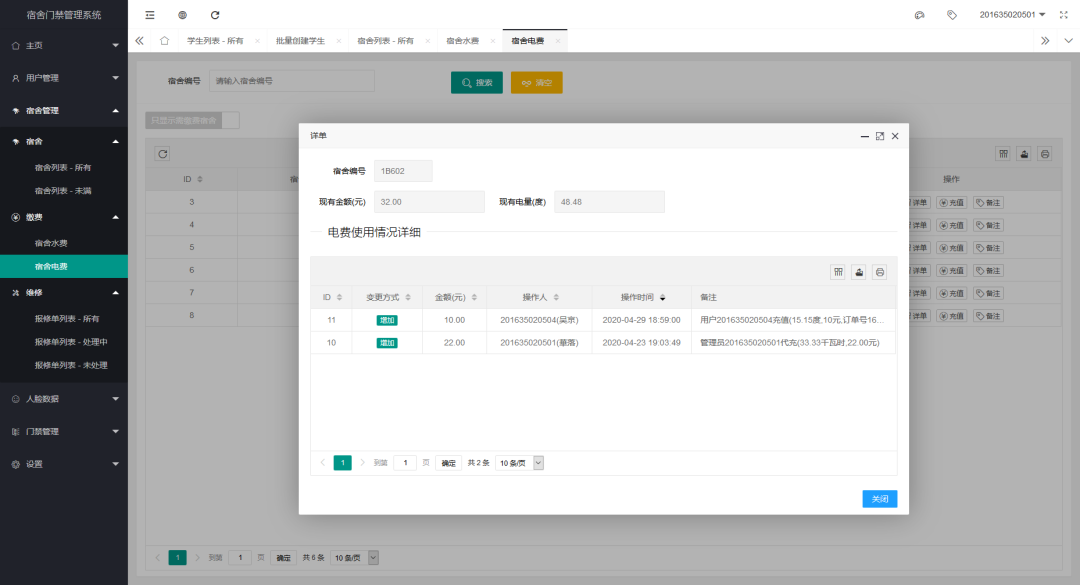Click column filter icon in background table
The width and height of the screenshot is (1080, 585).
(1004, 154)
